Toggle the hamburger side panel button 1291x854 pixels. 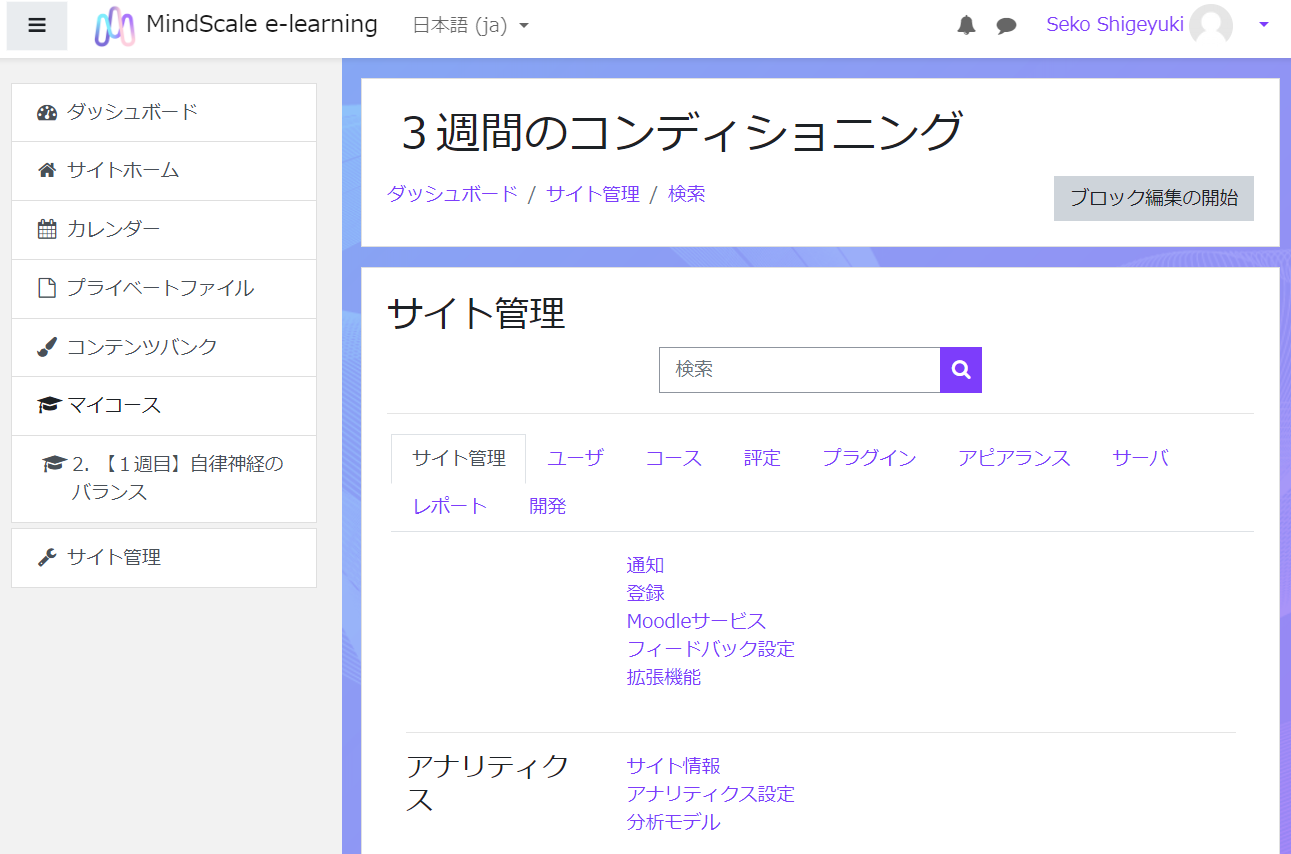[37, 26]
